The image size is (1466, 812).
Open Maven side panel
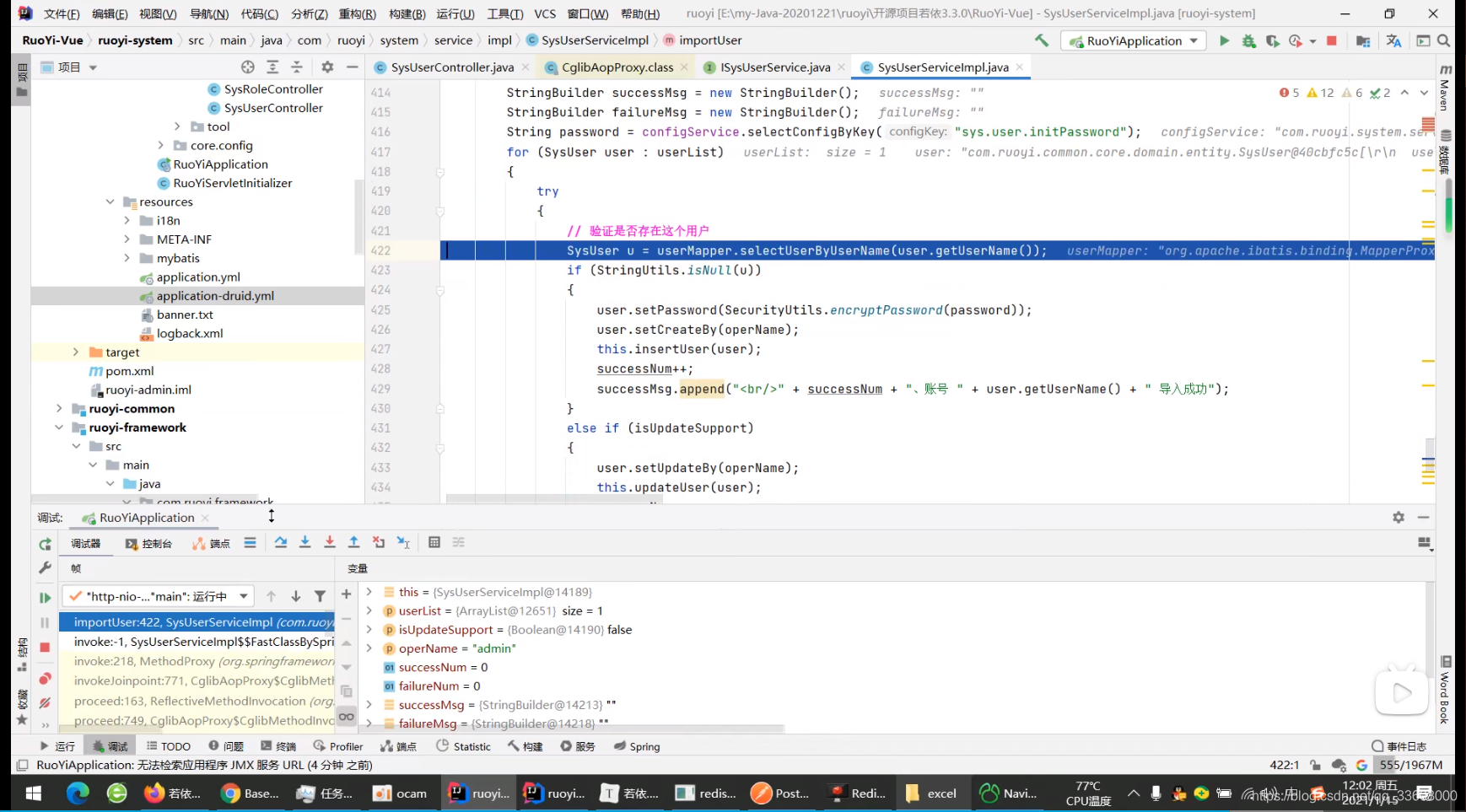(x=1445, y=89)
